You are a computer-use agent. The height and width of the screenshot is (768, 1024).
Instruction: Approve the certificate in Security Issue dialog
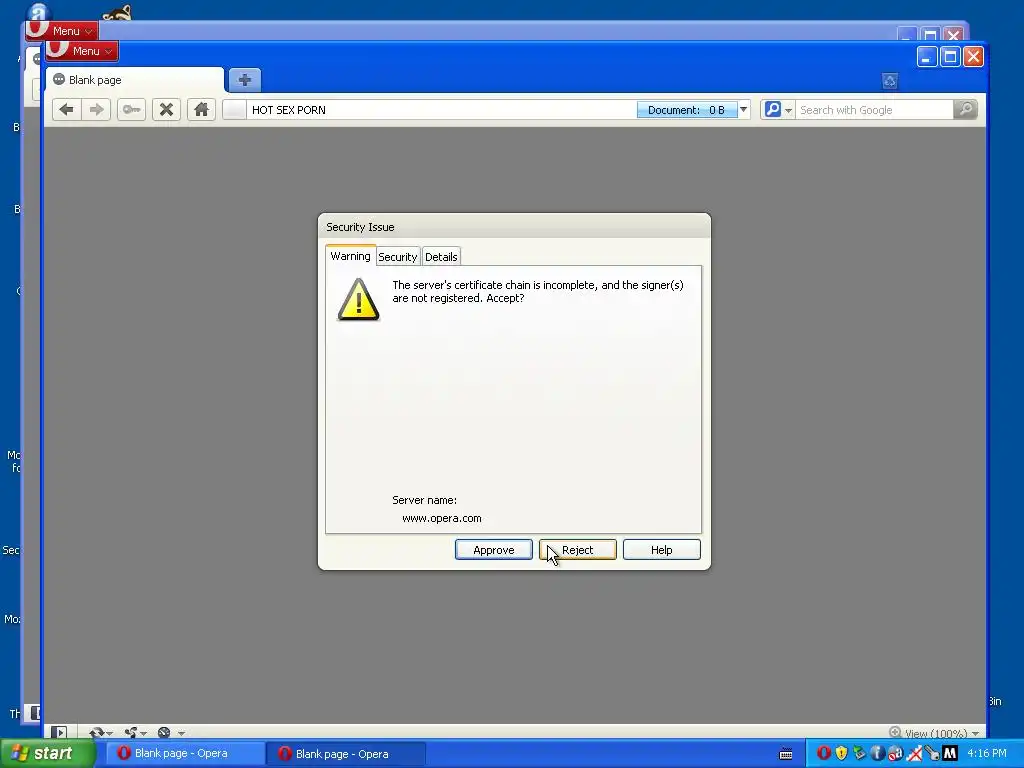click(494, 550)
